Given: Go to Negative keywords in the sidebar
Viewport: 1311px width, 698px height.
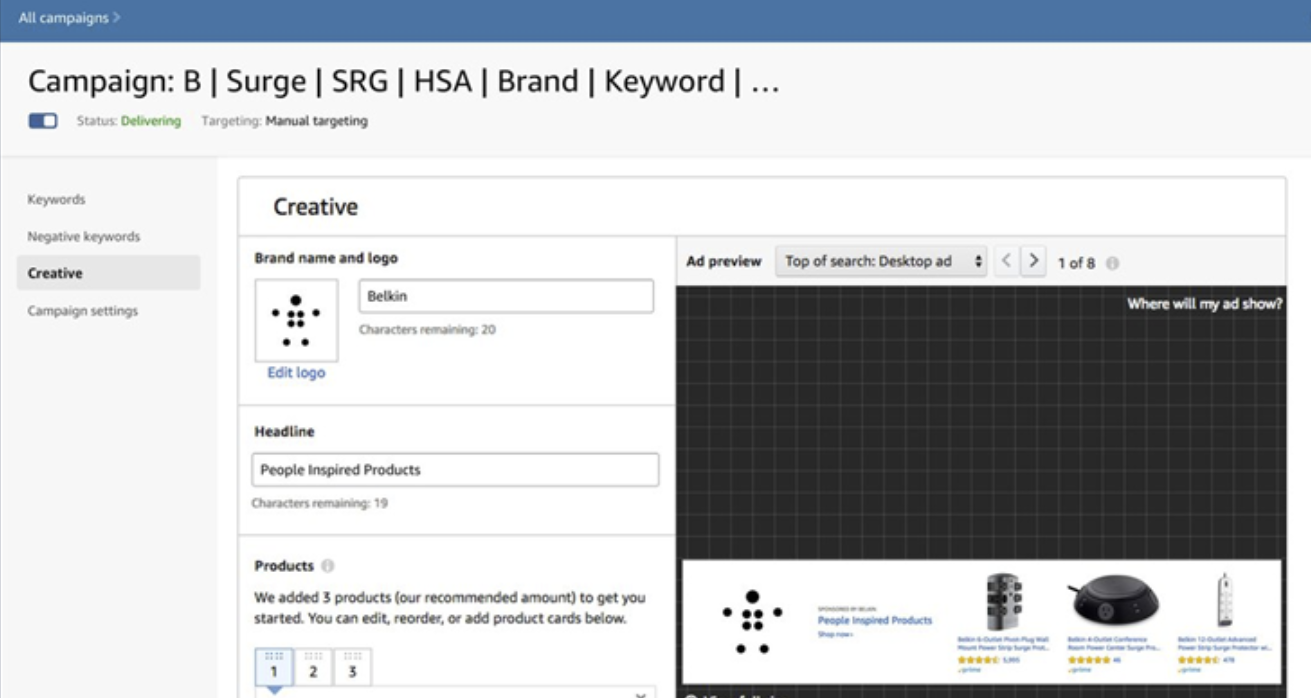Looking at the screenshot, I should point(84,237).
